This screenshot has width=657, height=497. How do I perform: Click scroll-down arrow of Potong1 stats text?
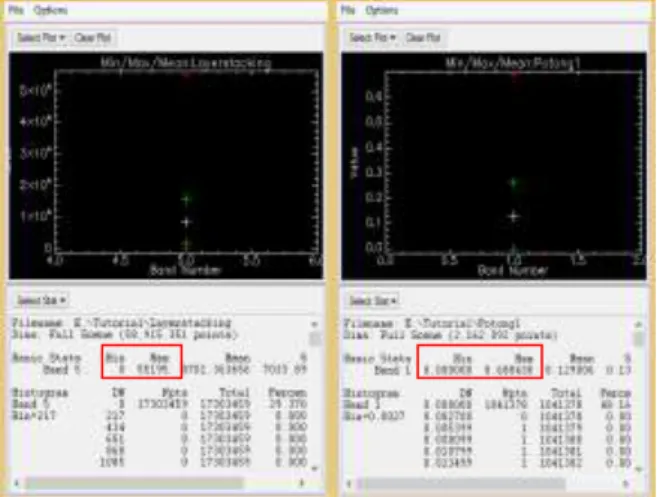tap(638, 469)
